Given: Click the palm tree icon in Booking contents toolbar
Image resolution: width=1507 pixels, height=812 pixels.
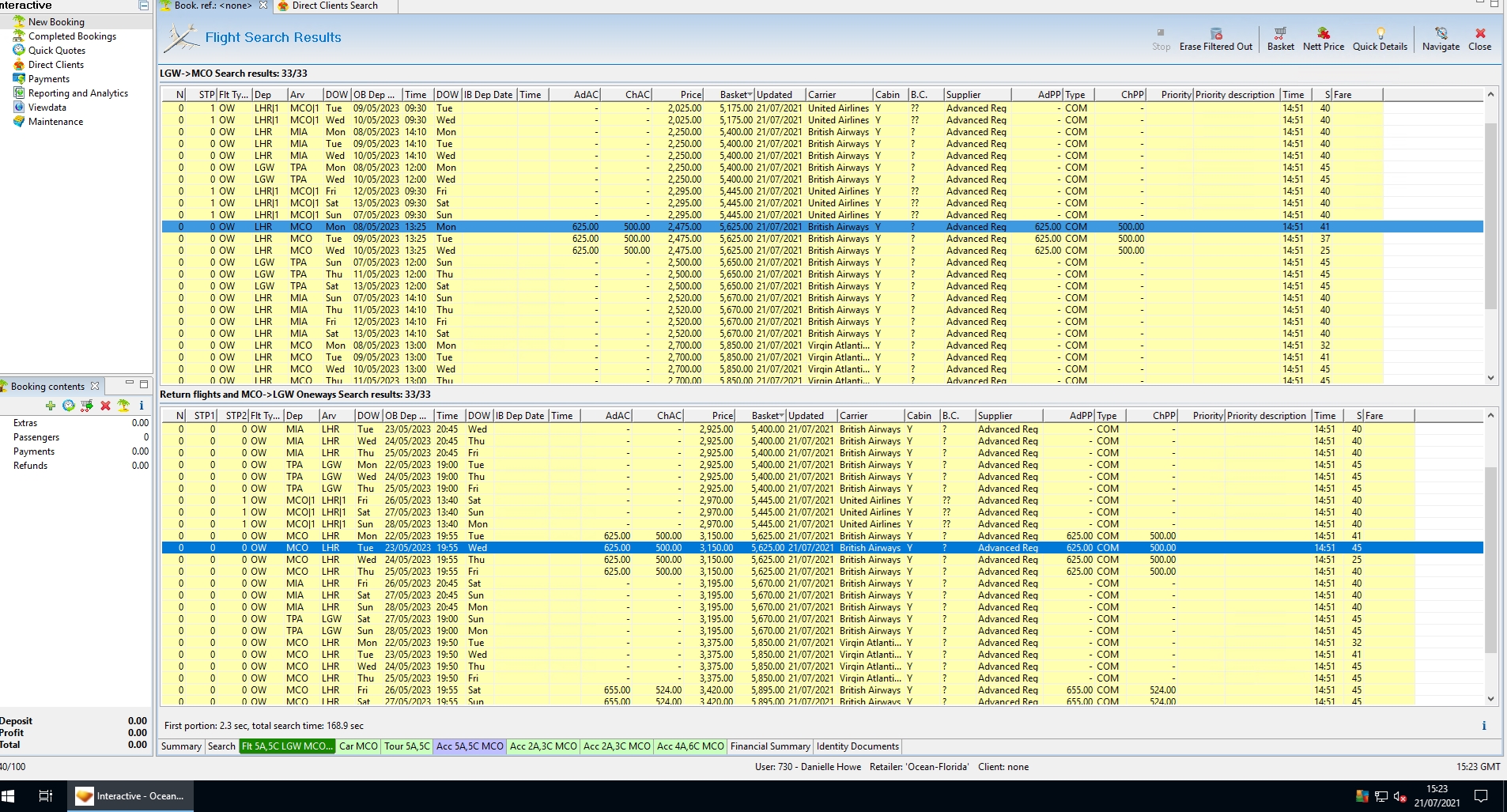Looking at the screenshot, I should 123,406.
